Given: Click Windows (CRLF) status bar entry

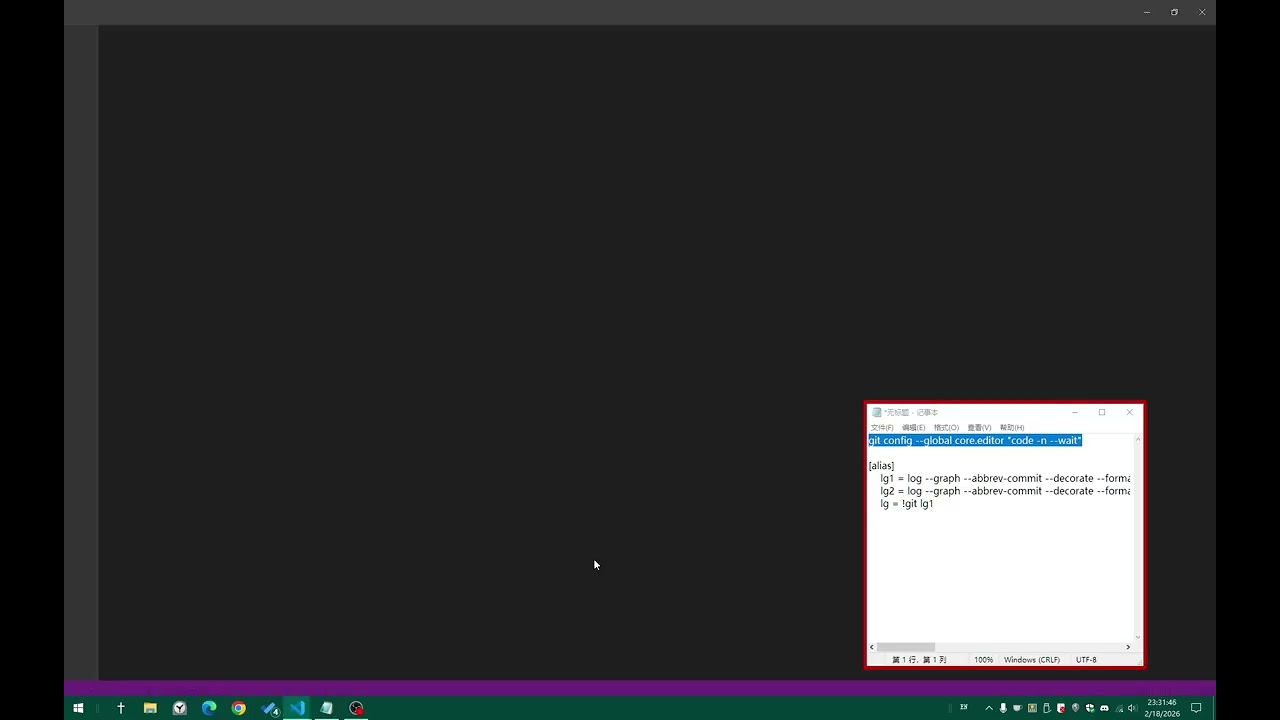Looking at the screenshot, I should tap(1031, 660).
